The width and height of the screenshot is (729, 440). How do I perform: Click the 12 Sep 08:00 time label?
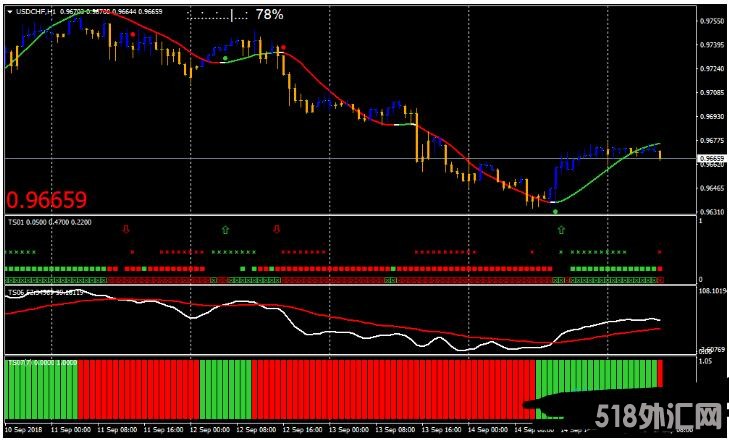pos(256,428)
